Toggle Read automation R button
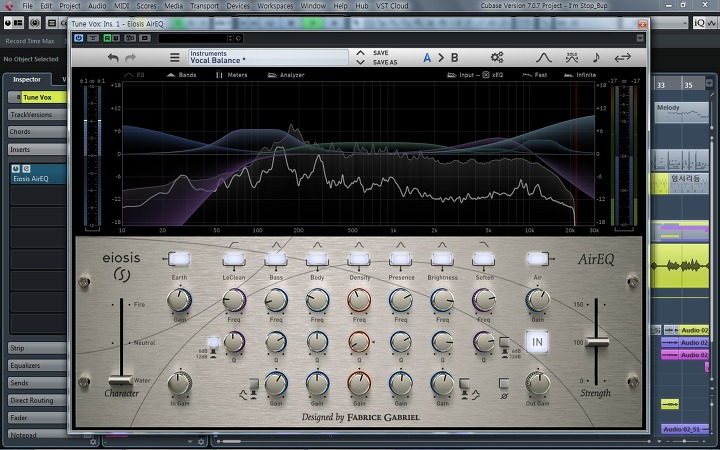Screen dimensions: 720x450 click(x=107, y=38)
